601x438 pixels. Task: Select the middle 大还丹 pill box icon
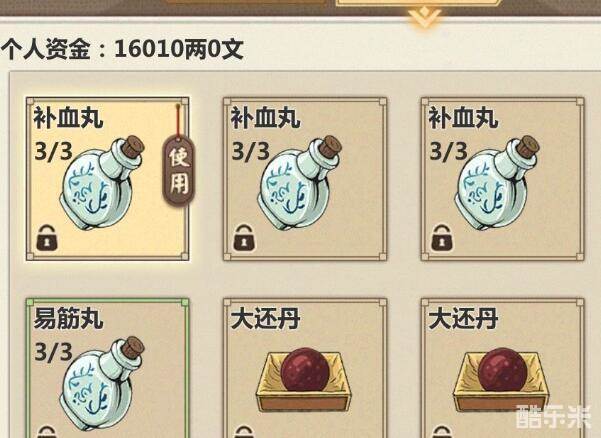pos(304,379)
